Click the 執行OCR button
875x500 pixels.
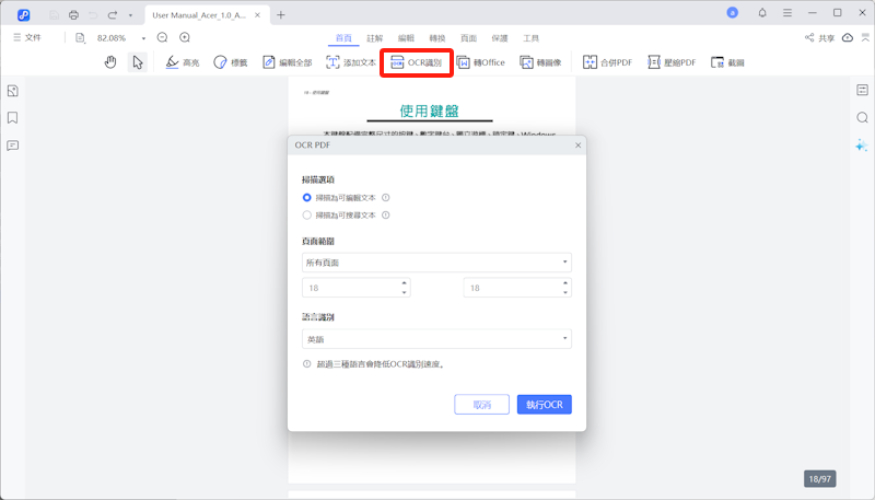point(544,405)
